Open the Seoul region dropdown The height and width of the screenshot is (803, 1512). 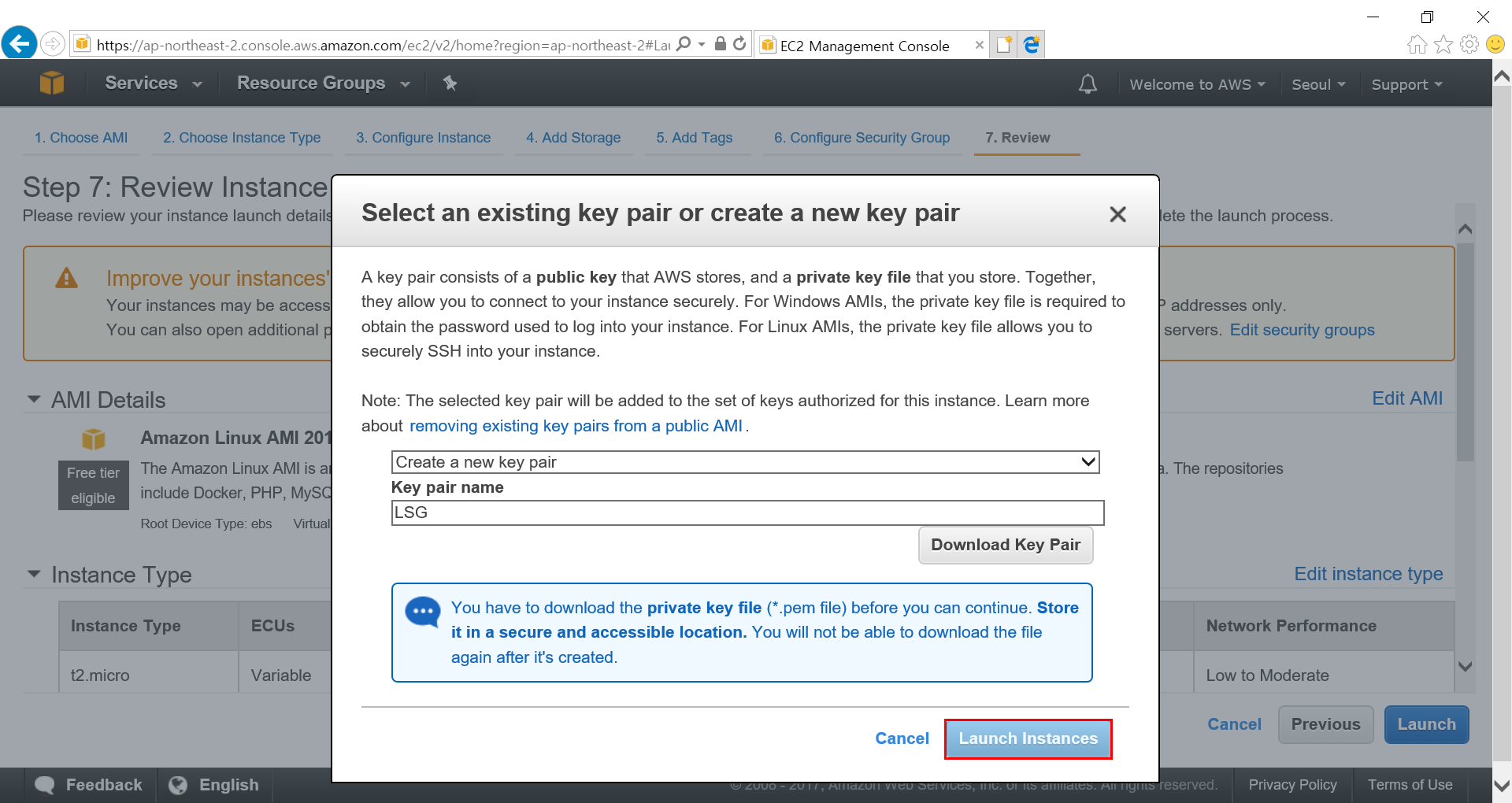coord(1318,84)
